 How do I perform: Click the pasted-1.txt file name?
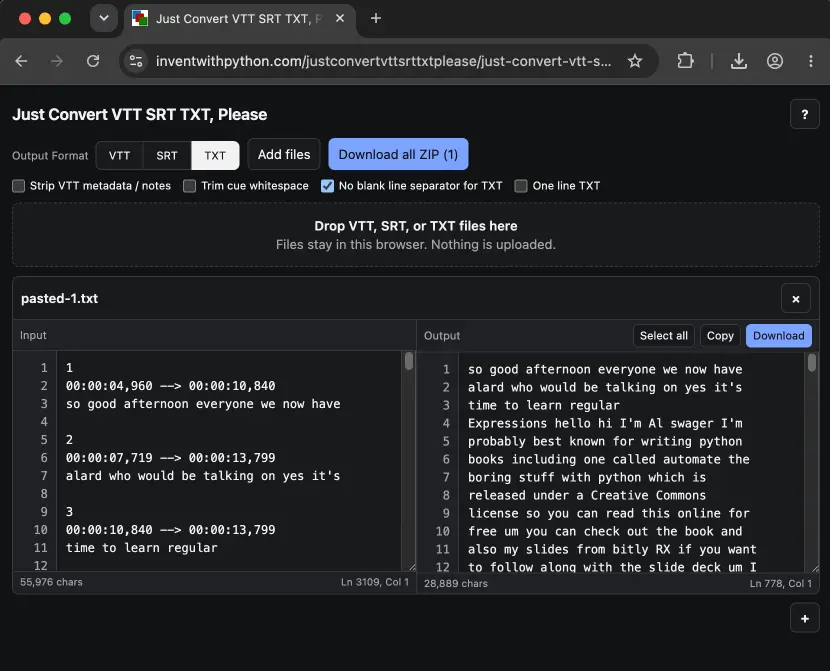(59, 298)
